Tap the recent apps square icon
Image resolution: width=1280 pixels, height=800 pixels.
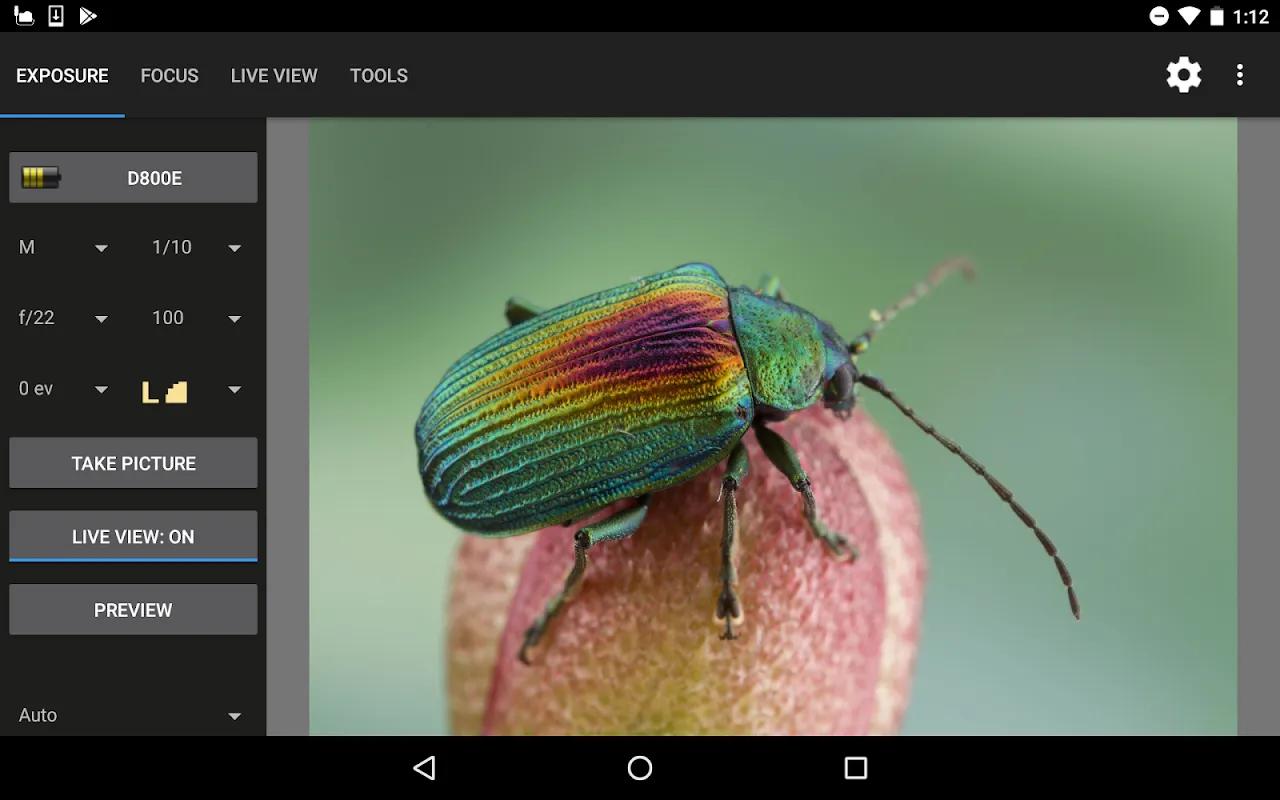(856, 768)
